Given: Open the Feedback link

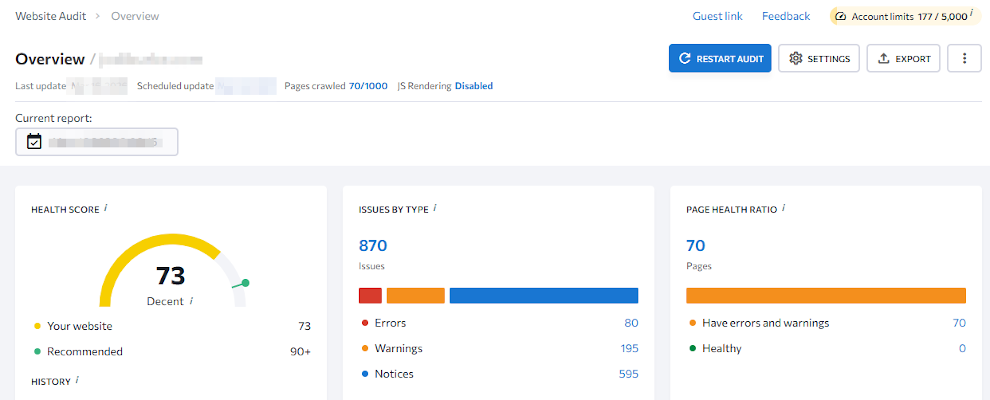Looking at the screenshot, I should (x=785, y=16).
